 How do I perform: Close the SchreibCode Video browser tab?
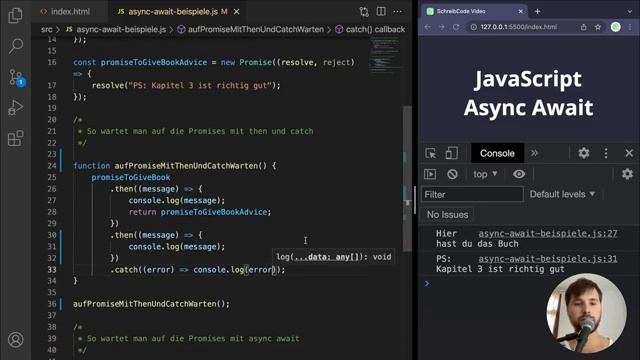pos(520,11)
